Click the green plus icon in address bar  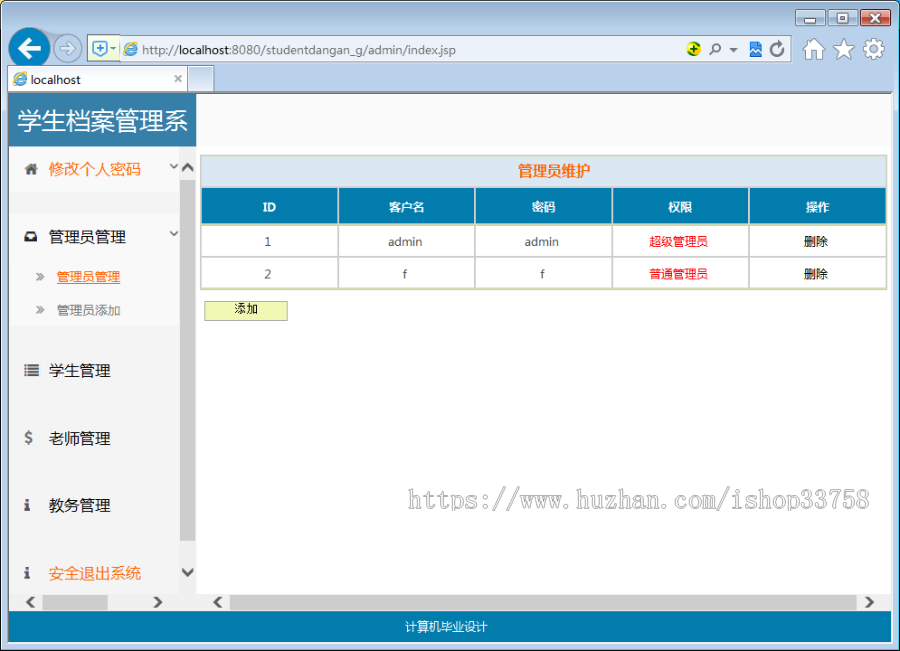pos(693,49)
